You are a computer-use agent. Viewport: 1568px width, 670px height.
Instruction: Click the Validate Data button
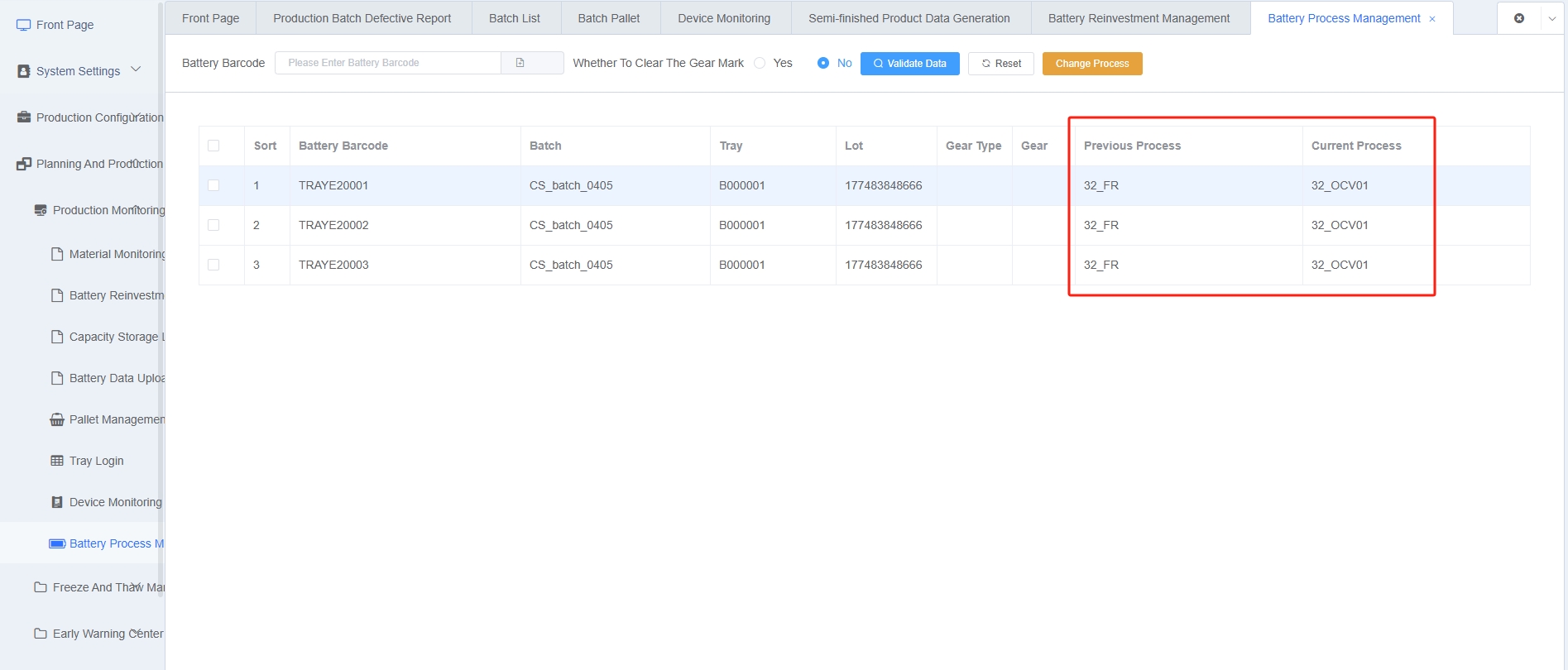click(x=910, y=64)
